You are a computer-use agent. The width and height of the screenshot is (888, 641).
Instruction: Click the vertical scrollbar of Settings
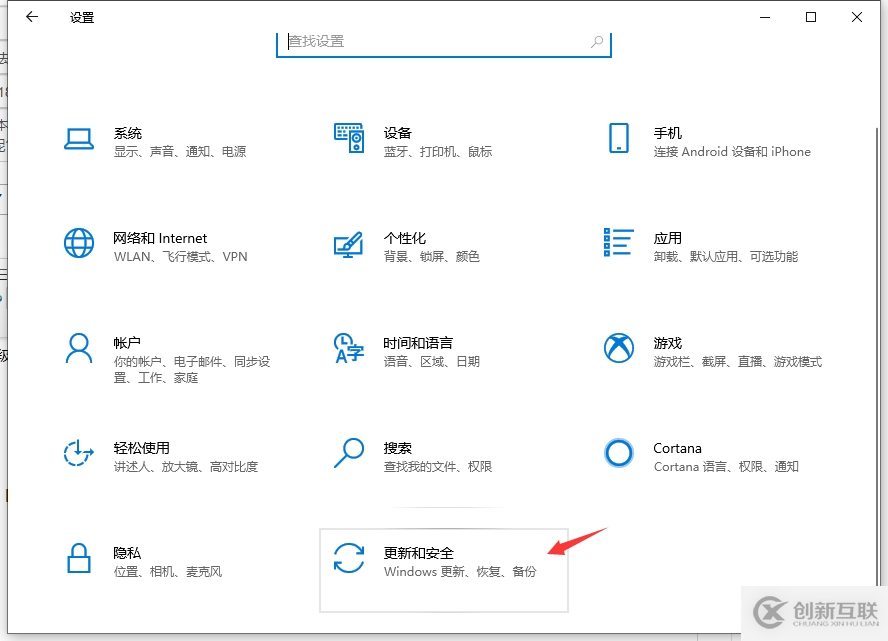click(877, 357)
